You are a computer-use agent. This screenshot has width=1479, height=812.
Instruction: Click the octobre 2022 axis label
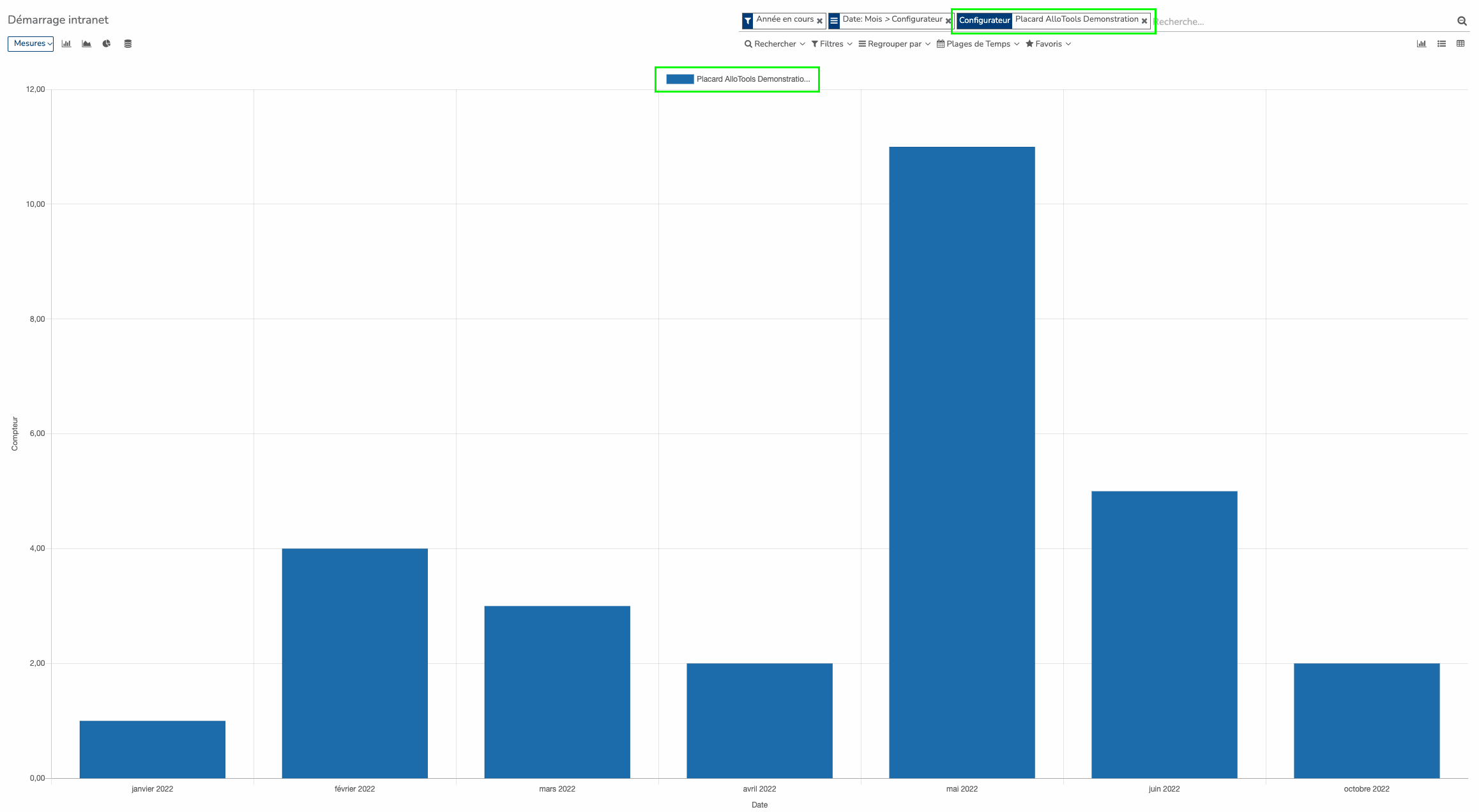coord(1367,789)
